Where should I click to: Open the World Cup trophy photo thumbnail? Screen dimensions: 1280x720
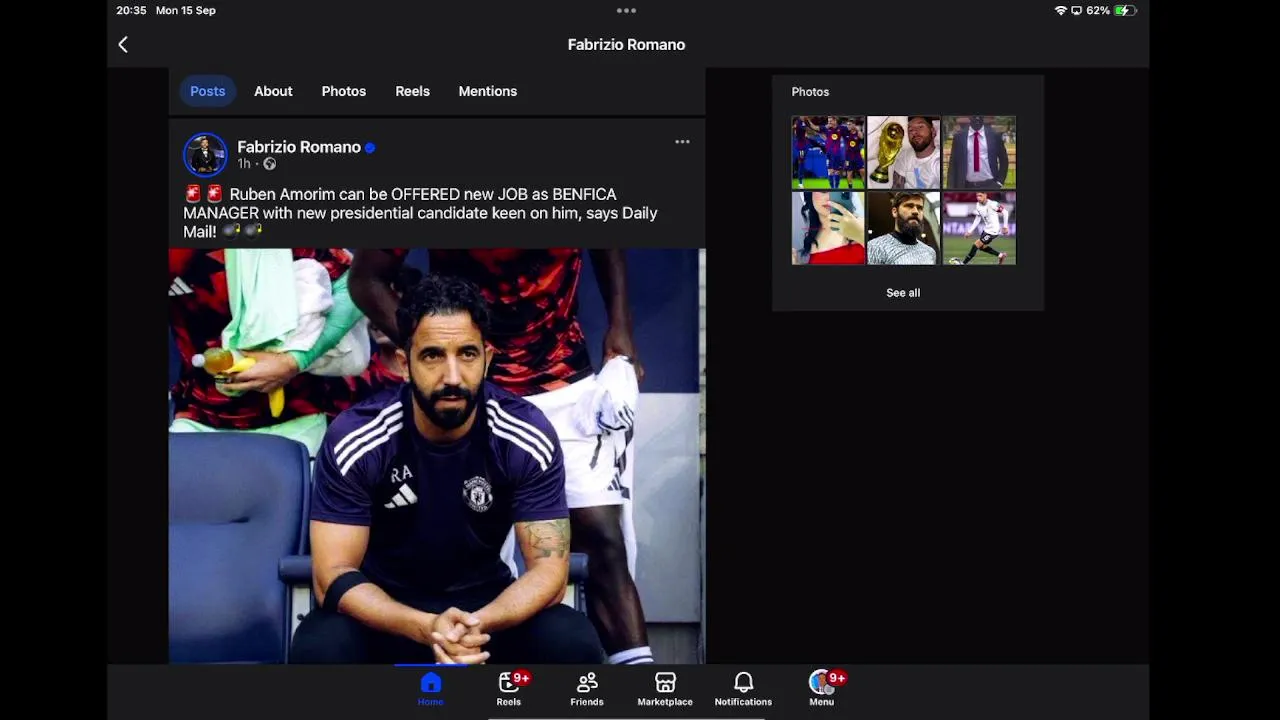click(x=903, y=153)
